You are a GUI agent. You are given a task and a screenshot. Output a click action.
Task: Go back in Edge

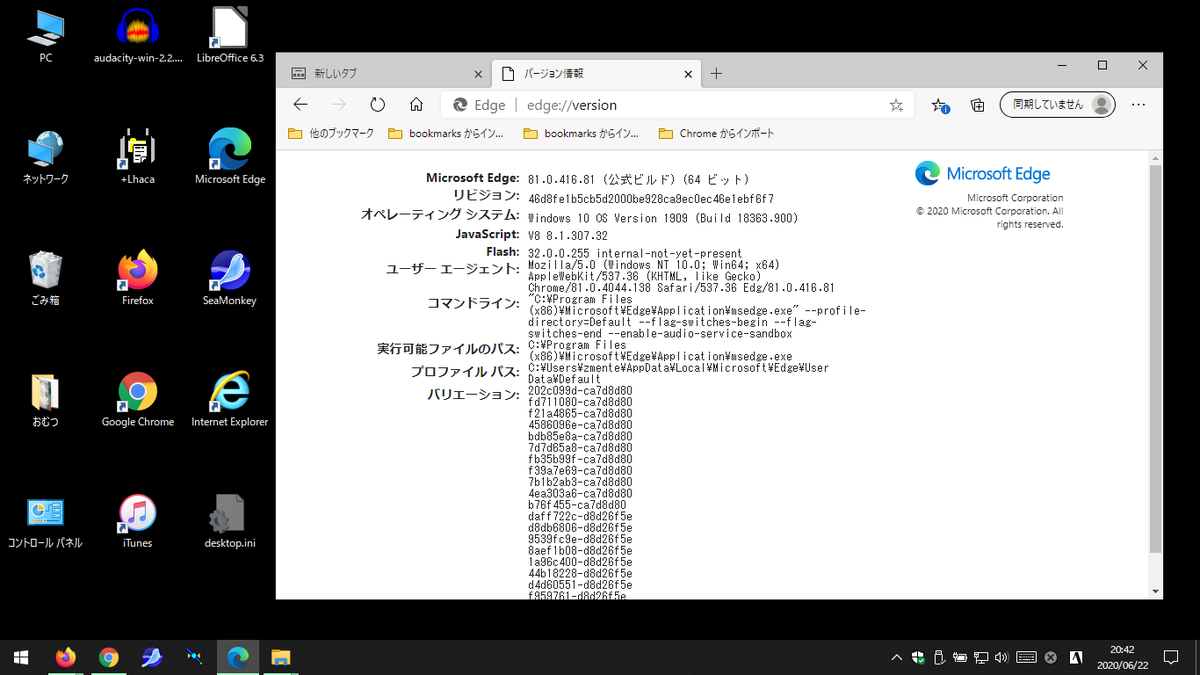pos(300,105)
